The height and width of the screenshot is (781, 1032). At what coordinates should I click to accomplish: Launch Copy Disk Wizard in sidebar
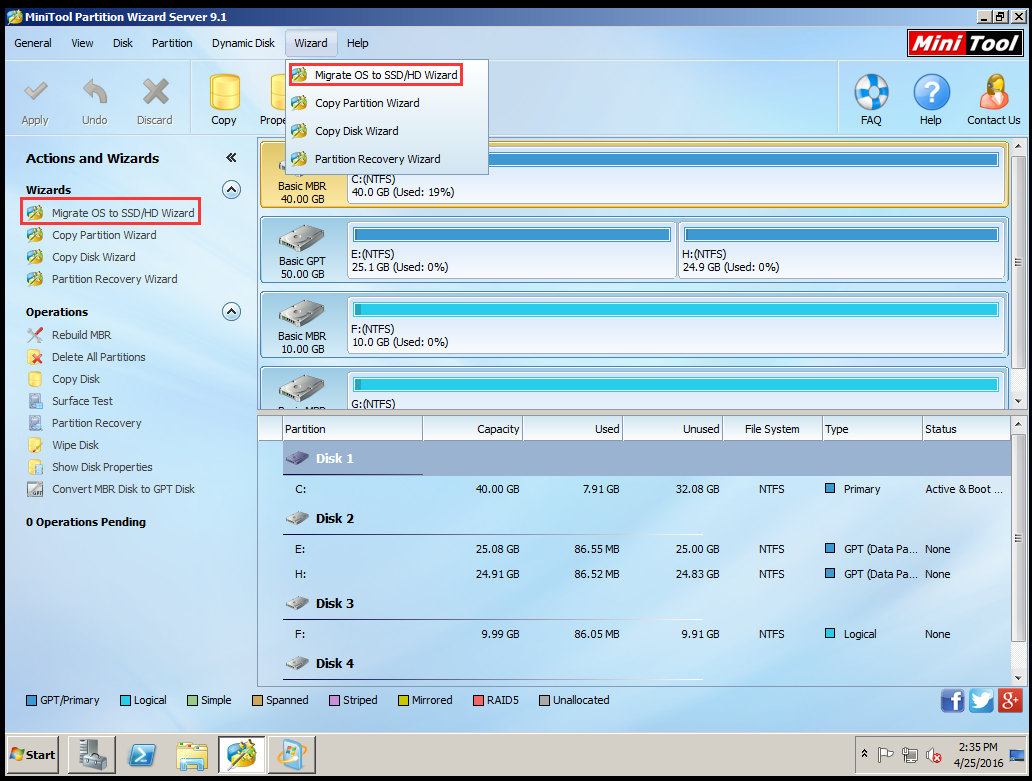81,257
